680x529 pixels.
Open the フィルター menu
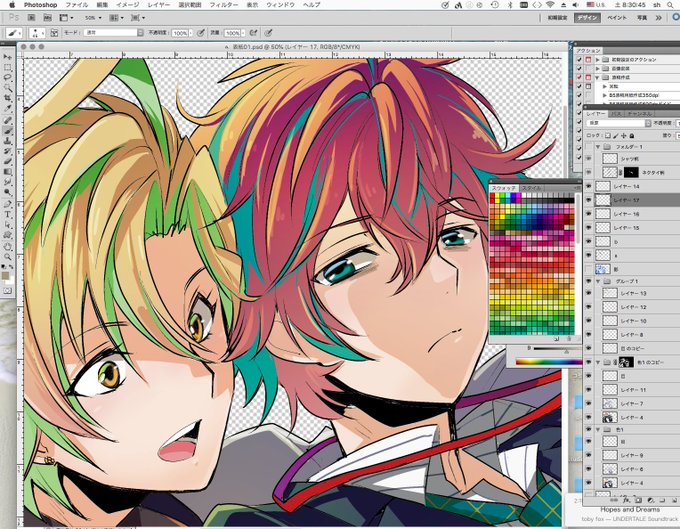pyautogui.click(x=224, y=5)
